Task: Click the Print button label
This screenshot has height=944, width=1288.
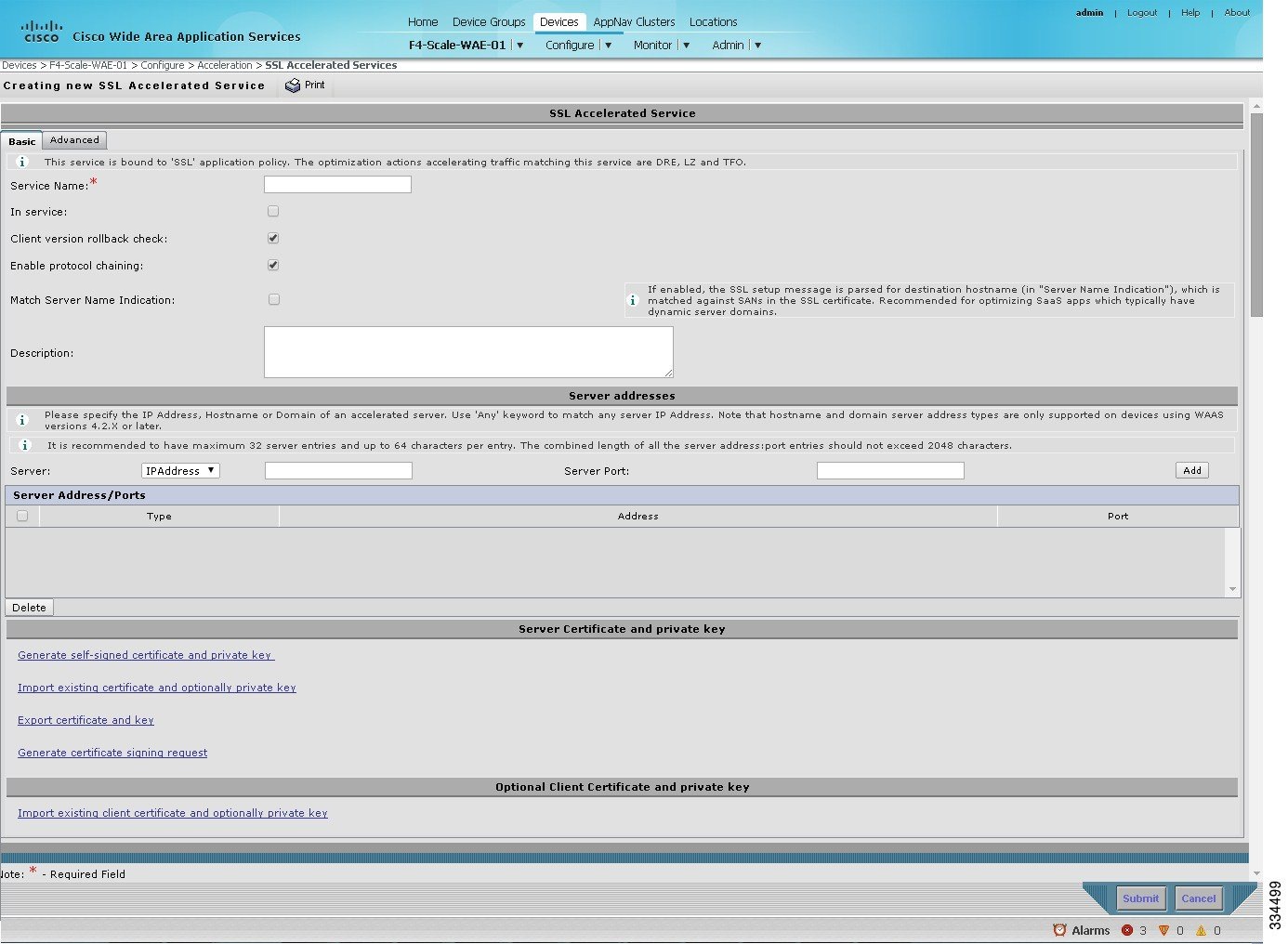Action: [315, 85]
